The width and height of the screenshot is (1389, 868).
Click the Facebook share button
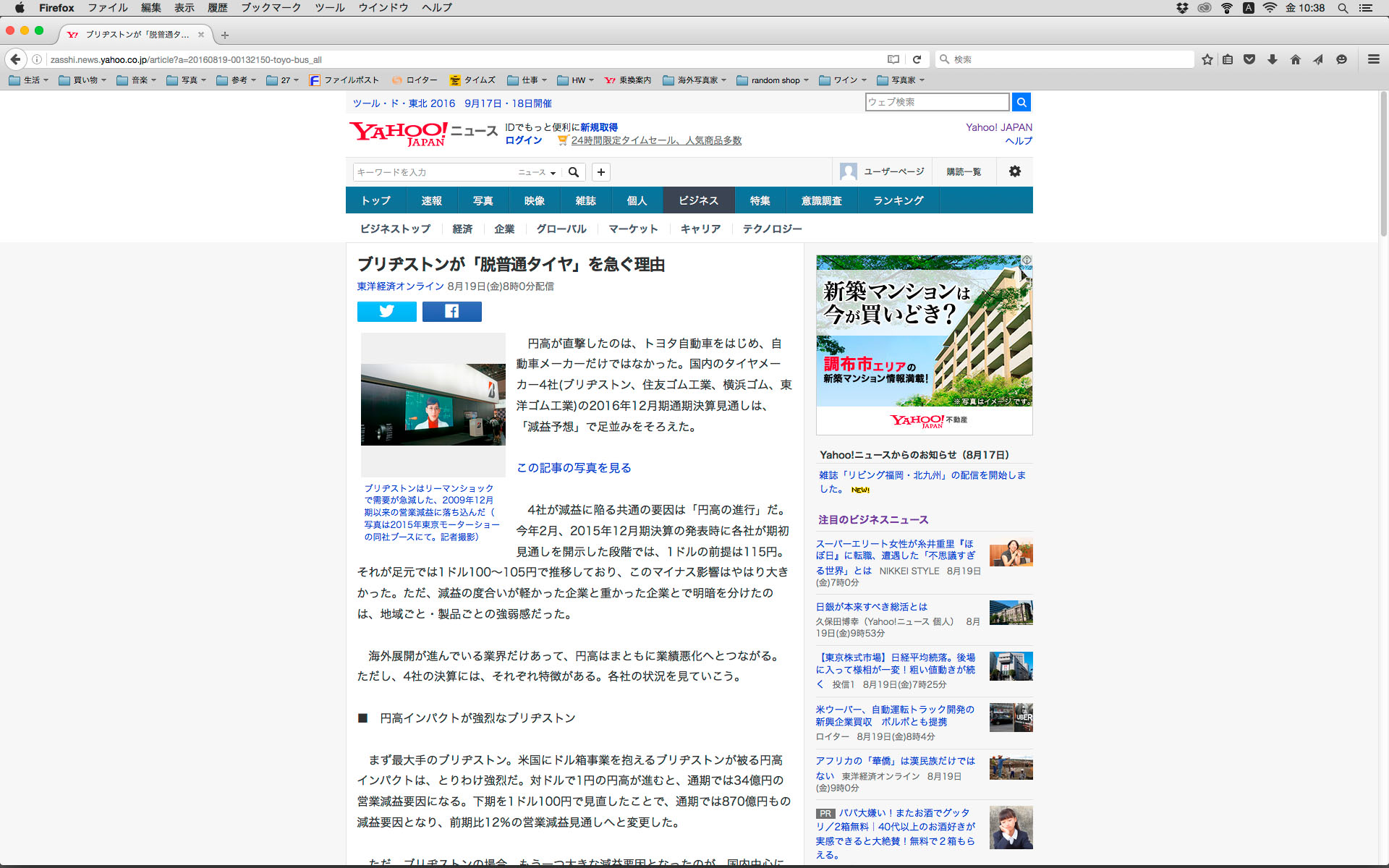point(451,311)
